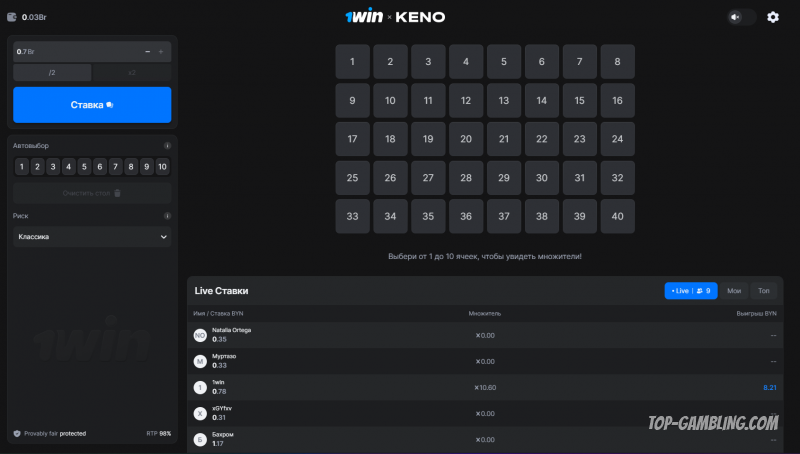Open the Live bets tab

pyautogui.click(x=690, y=291)
